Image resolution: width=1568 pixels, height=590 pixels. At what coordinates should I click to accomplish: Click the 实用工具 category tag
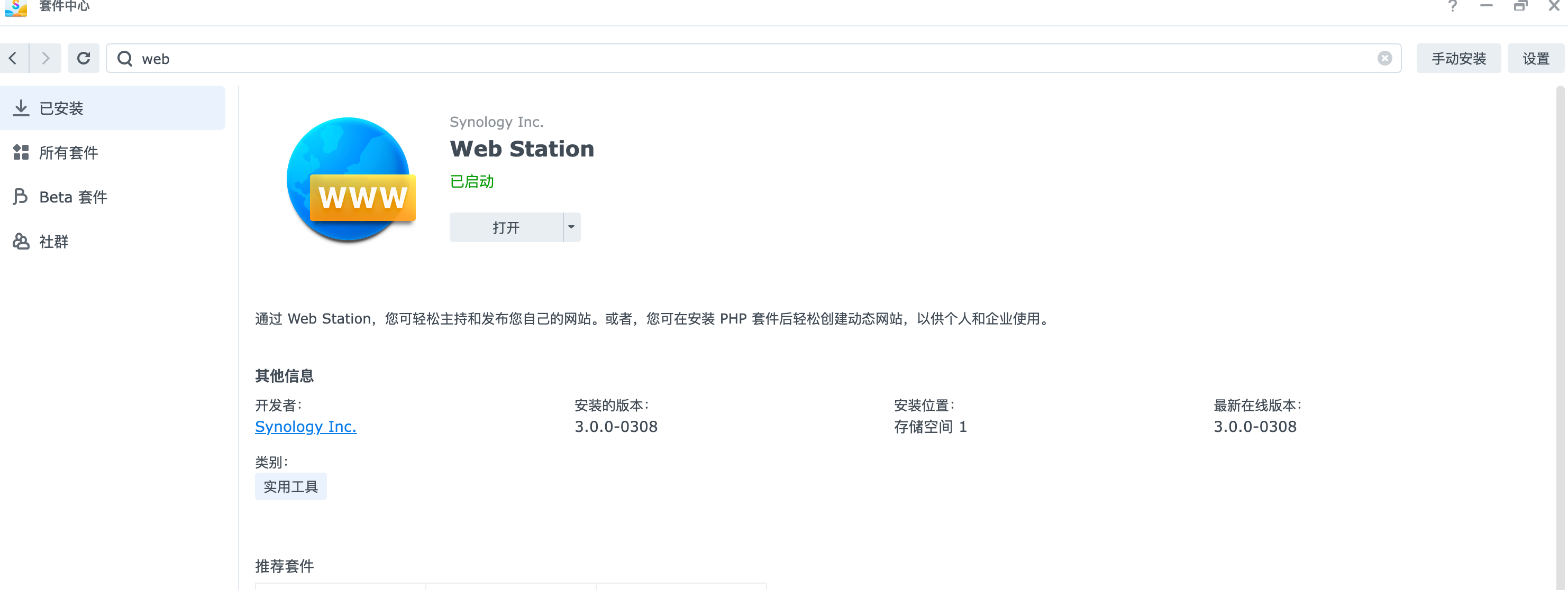290,486
